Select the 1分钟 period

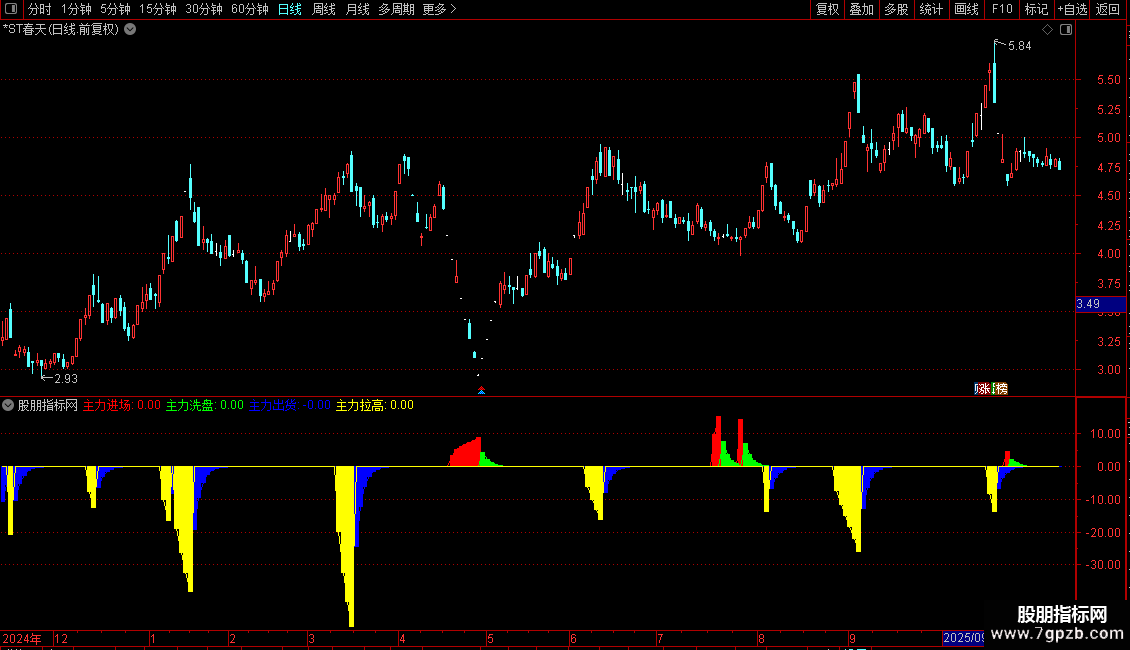tap(76, 9)
